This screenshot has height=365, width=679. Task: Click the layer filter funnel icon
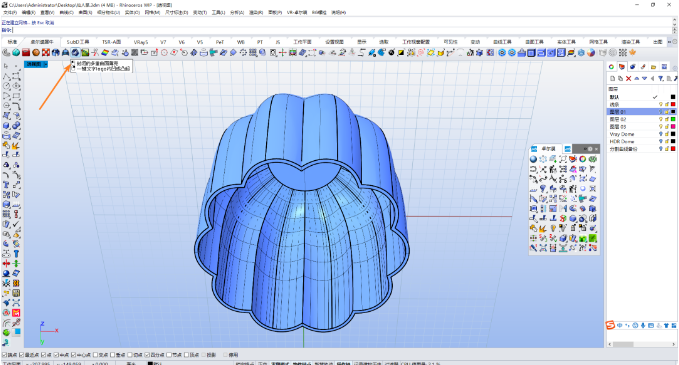tap(660, 78)
